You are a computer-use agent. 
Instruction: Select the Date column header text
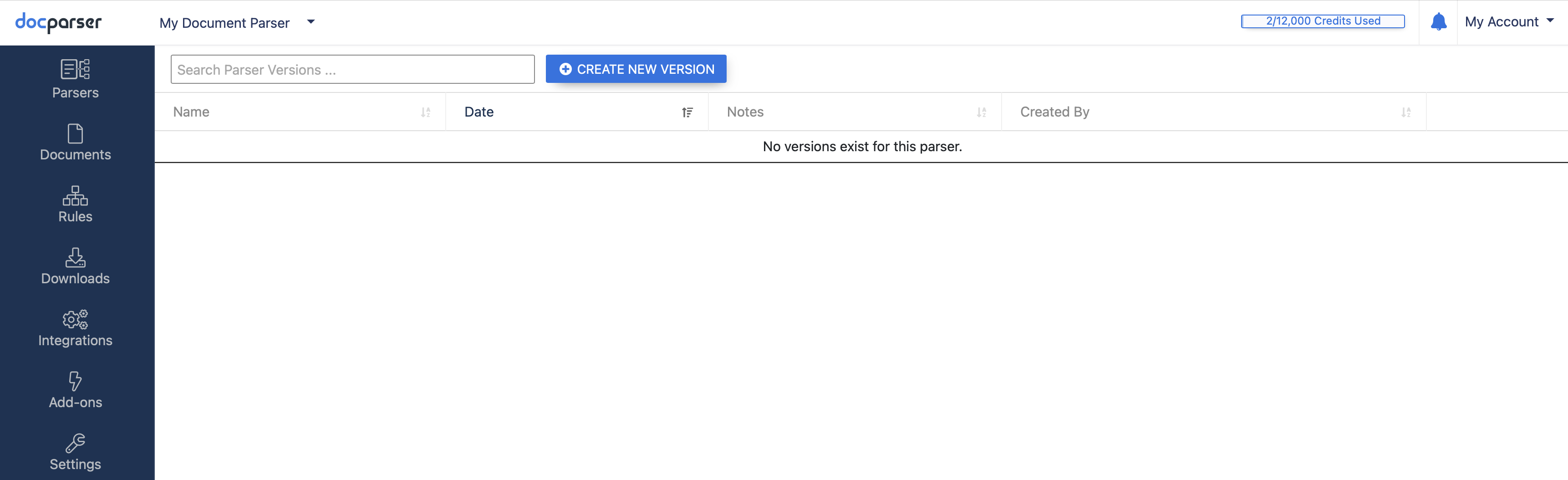tap(479, 112)
